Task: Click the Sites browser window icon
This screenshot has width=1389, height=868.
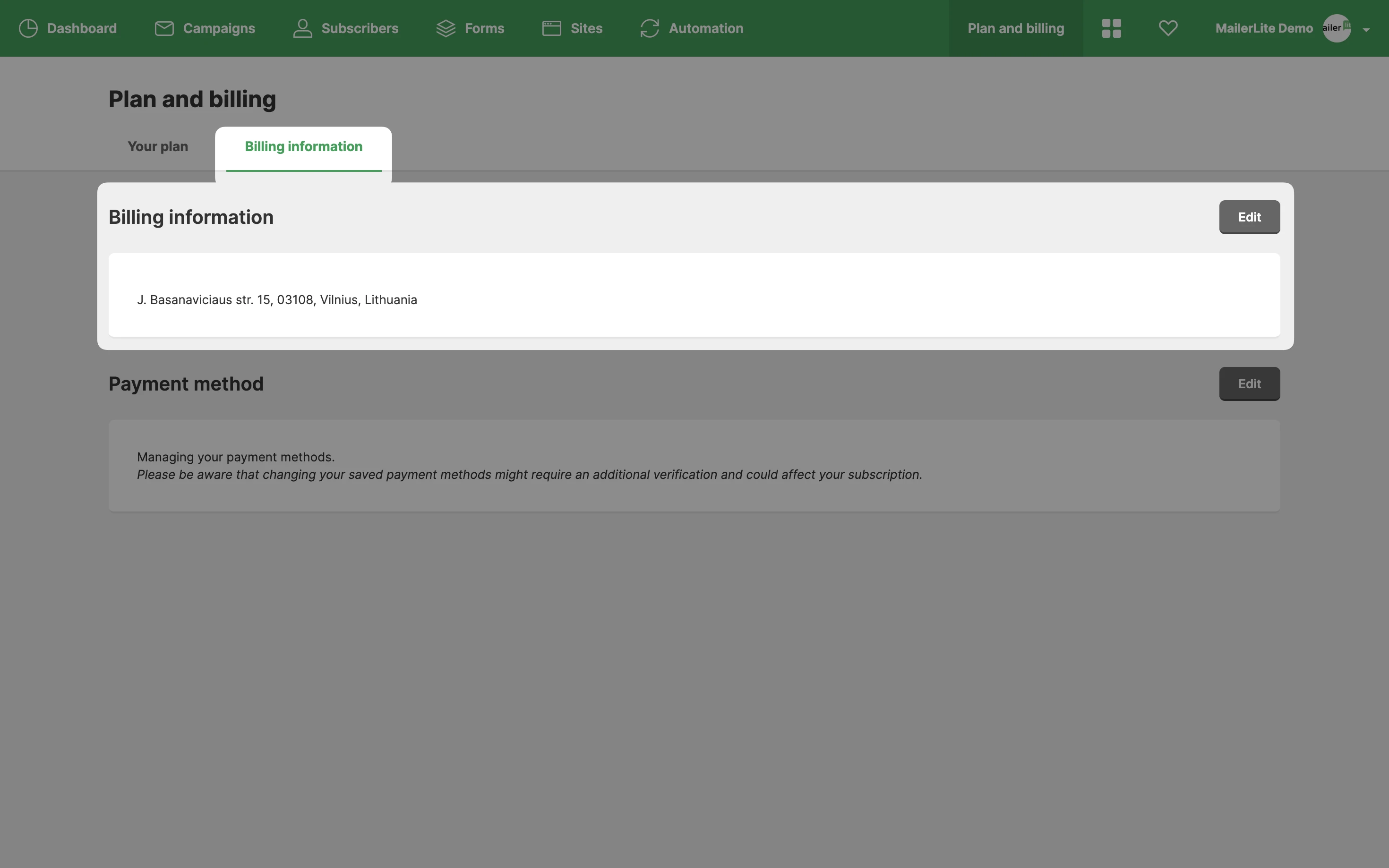Action: [x=551, y=28]
